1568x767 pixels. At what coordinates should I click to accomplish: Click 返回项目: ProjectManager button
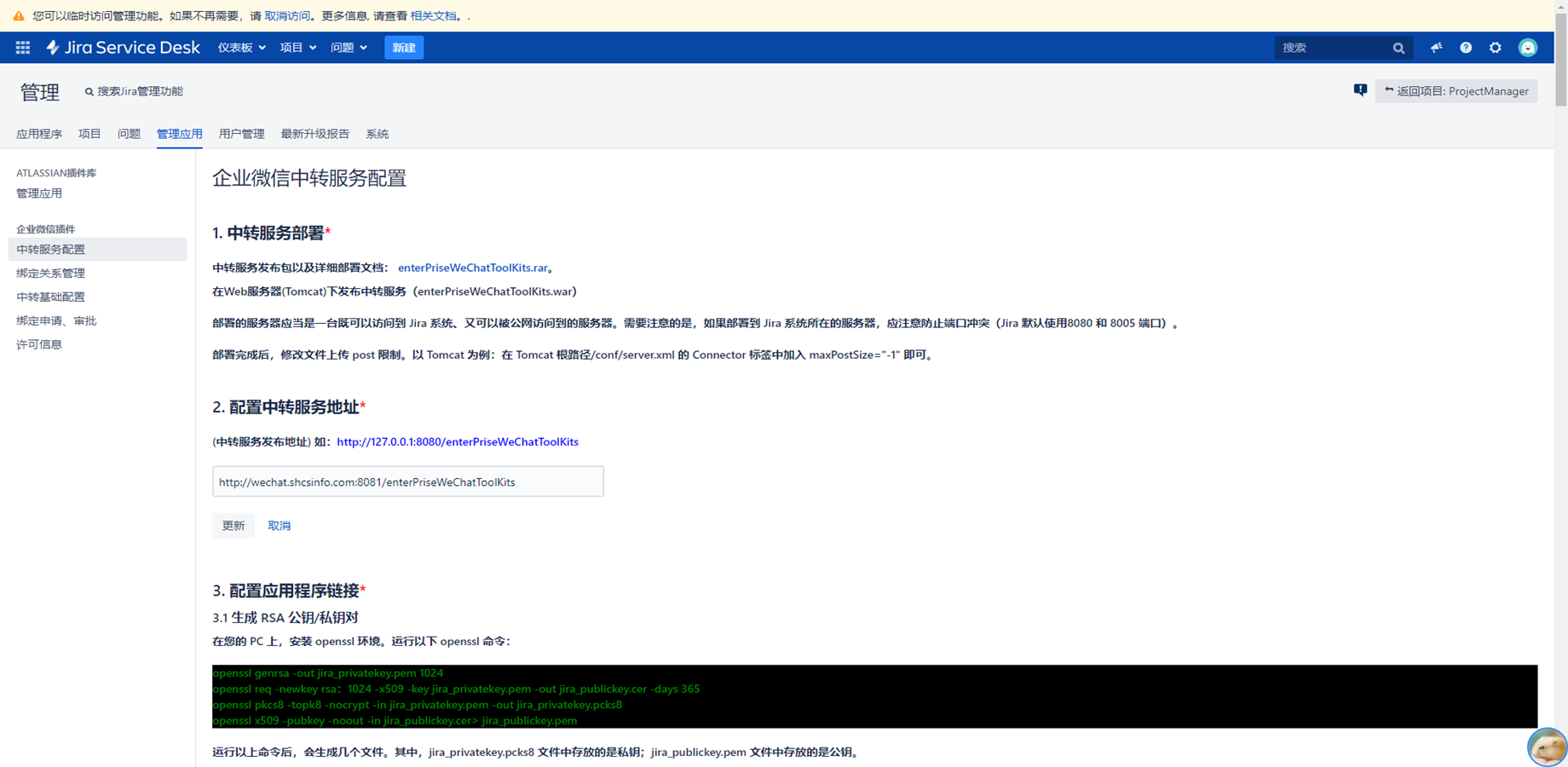tap(1456, 91)
